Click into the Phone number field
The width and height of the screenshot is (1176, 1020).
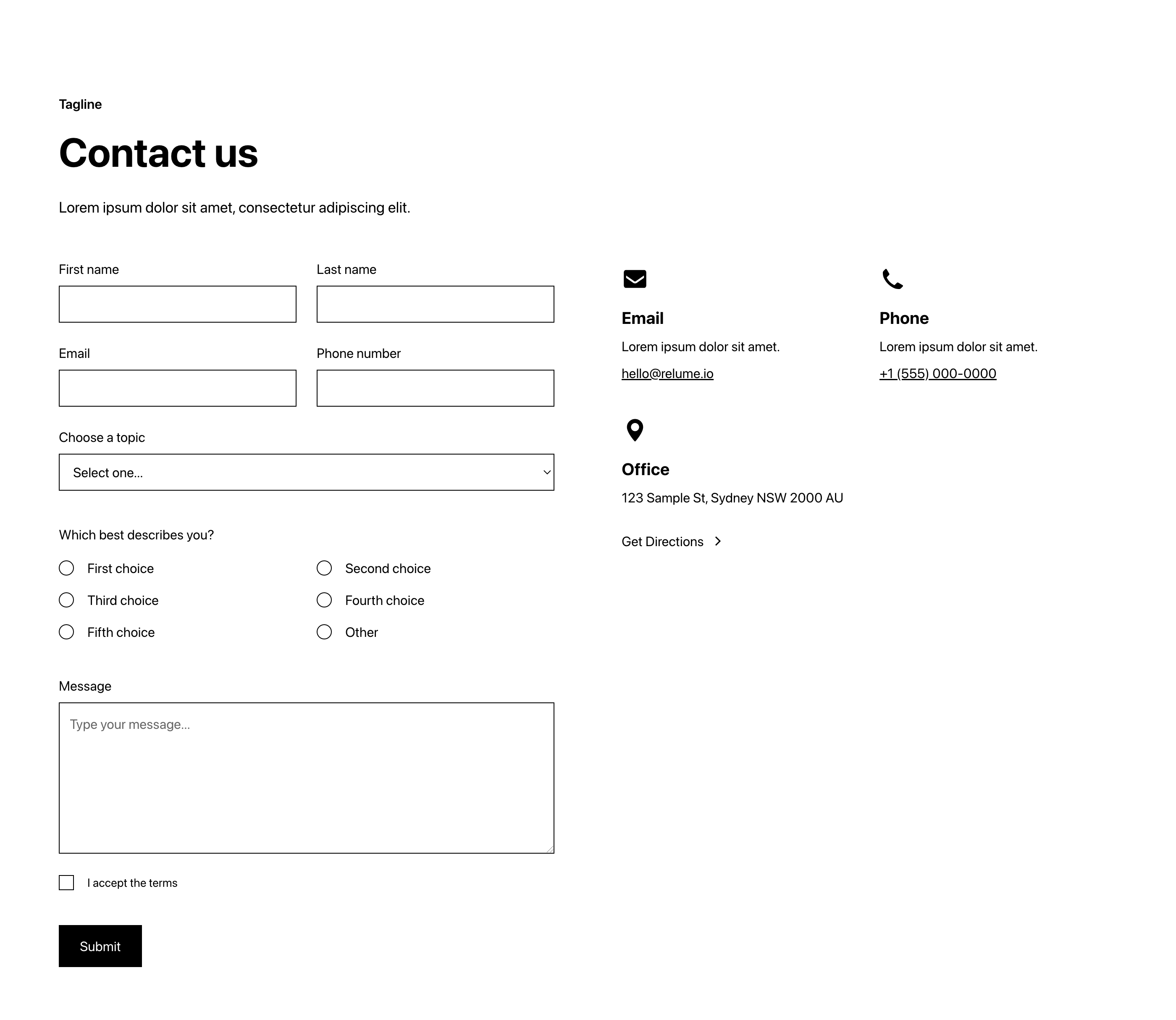click(x=435, y=388)
